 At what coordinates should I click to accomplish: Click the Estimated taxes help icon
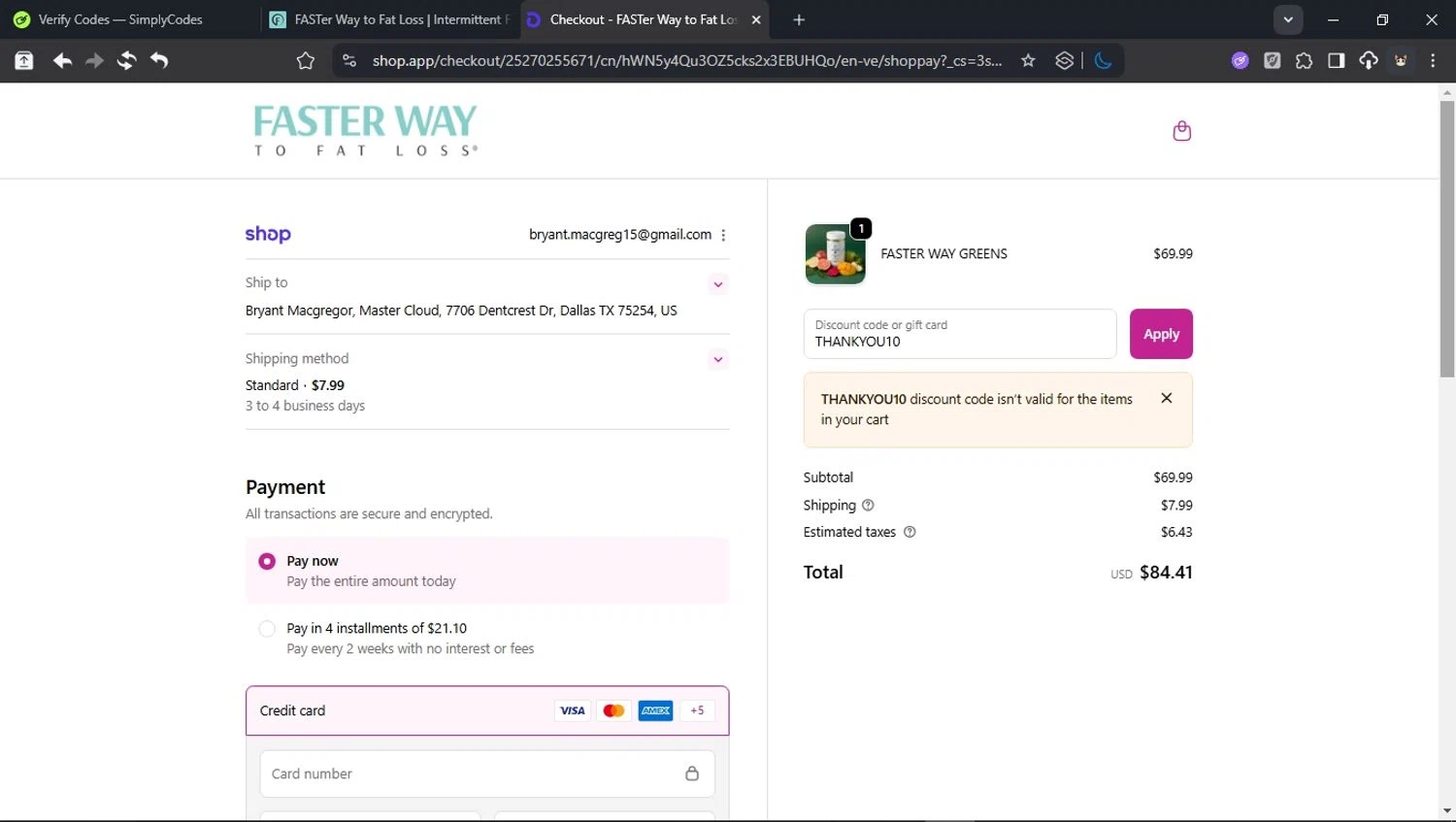point(910,532)
